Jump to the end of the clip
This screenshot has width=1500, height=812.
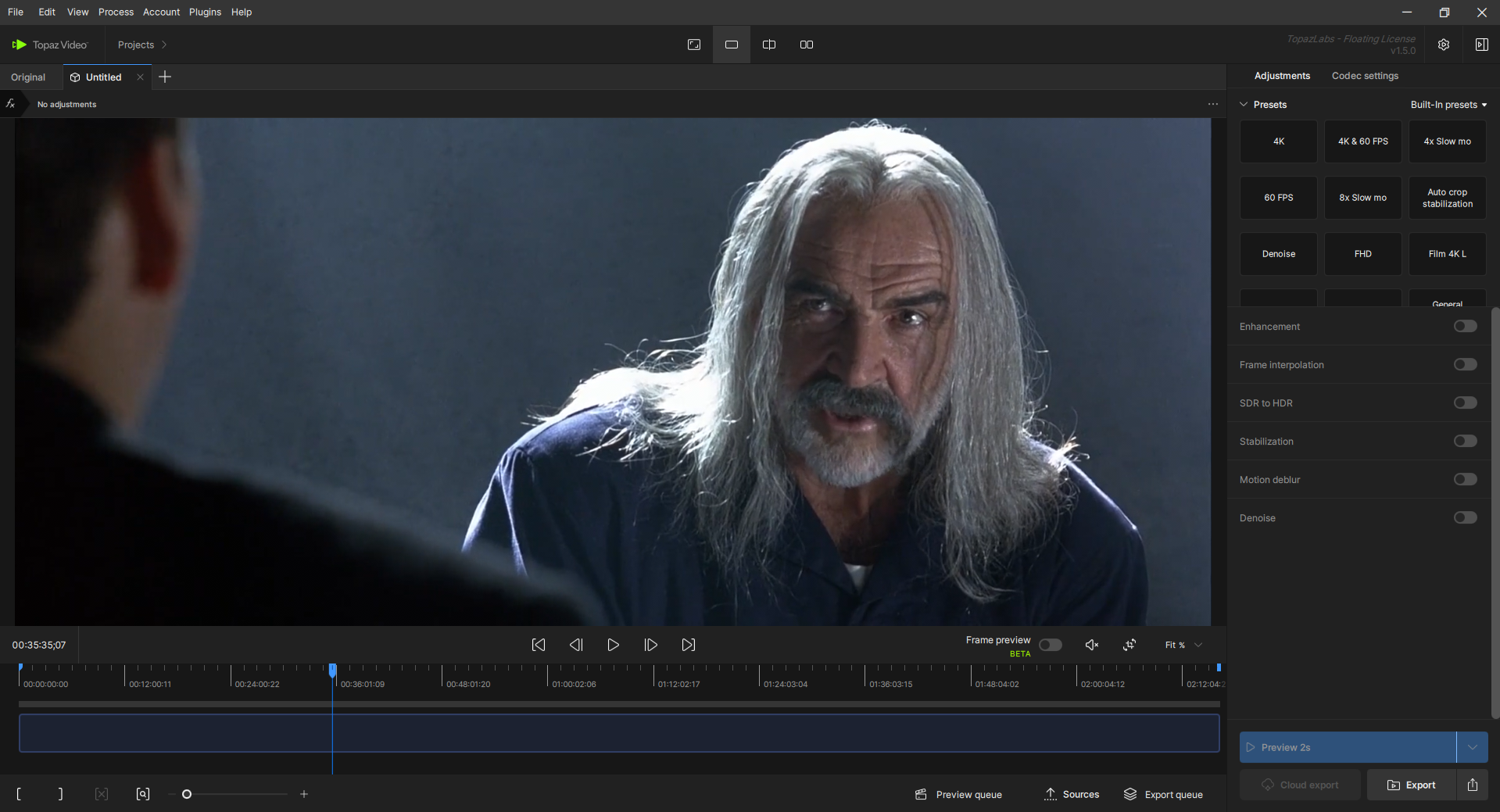[689, 645]
